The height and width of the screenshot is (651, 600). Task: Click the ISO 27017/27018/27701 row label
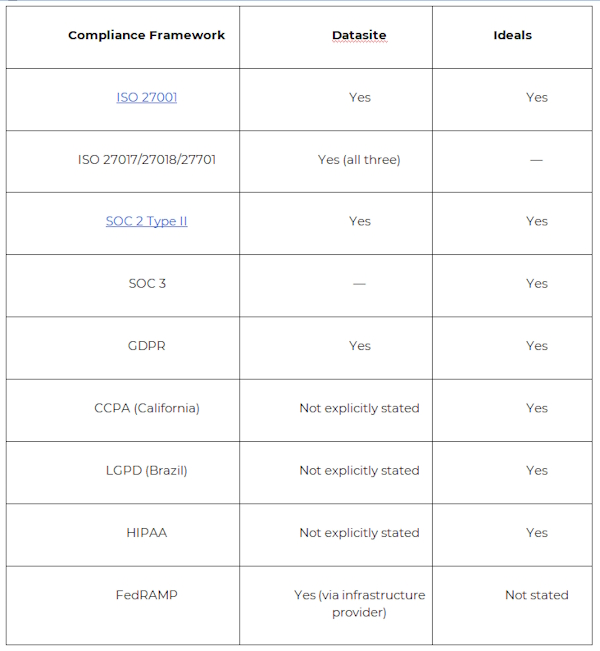click(x=147, y=159)
